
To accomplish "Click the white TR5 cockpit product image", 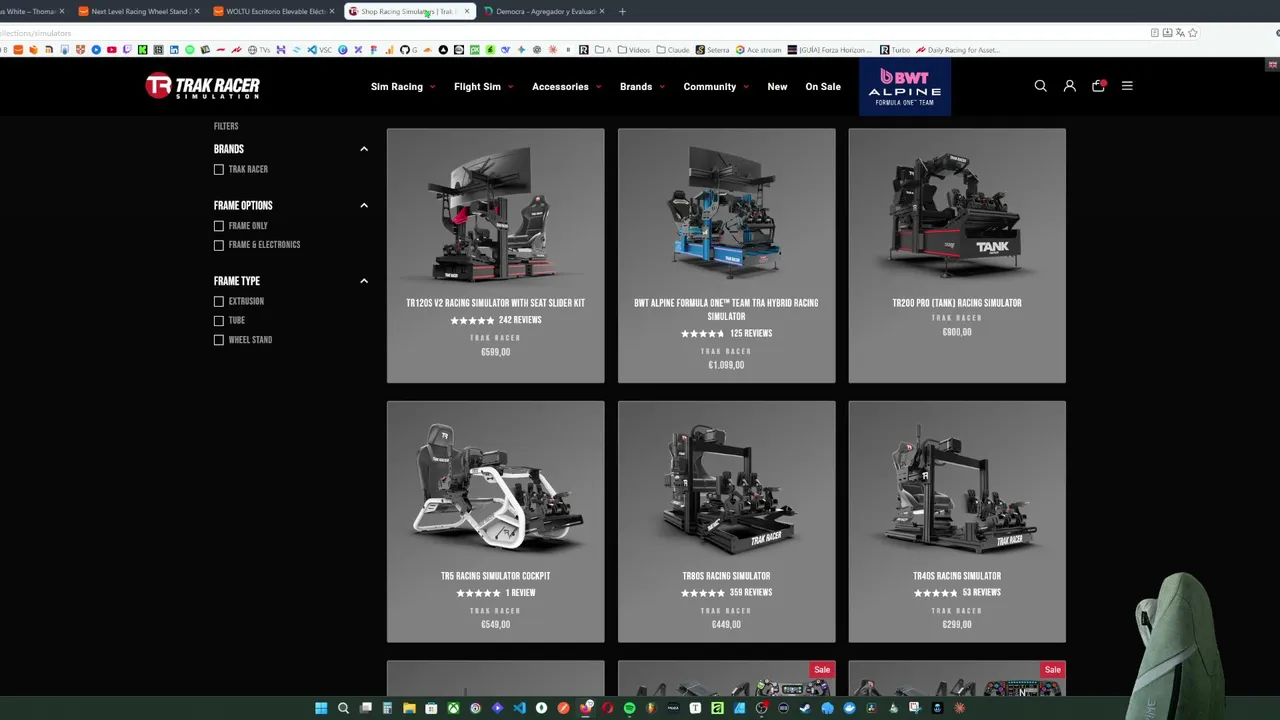I will 495,484.
